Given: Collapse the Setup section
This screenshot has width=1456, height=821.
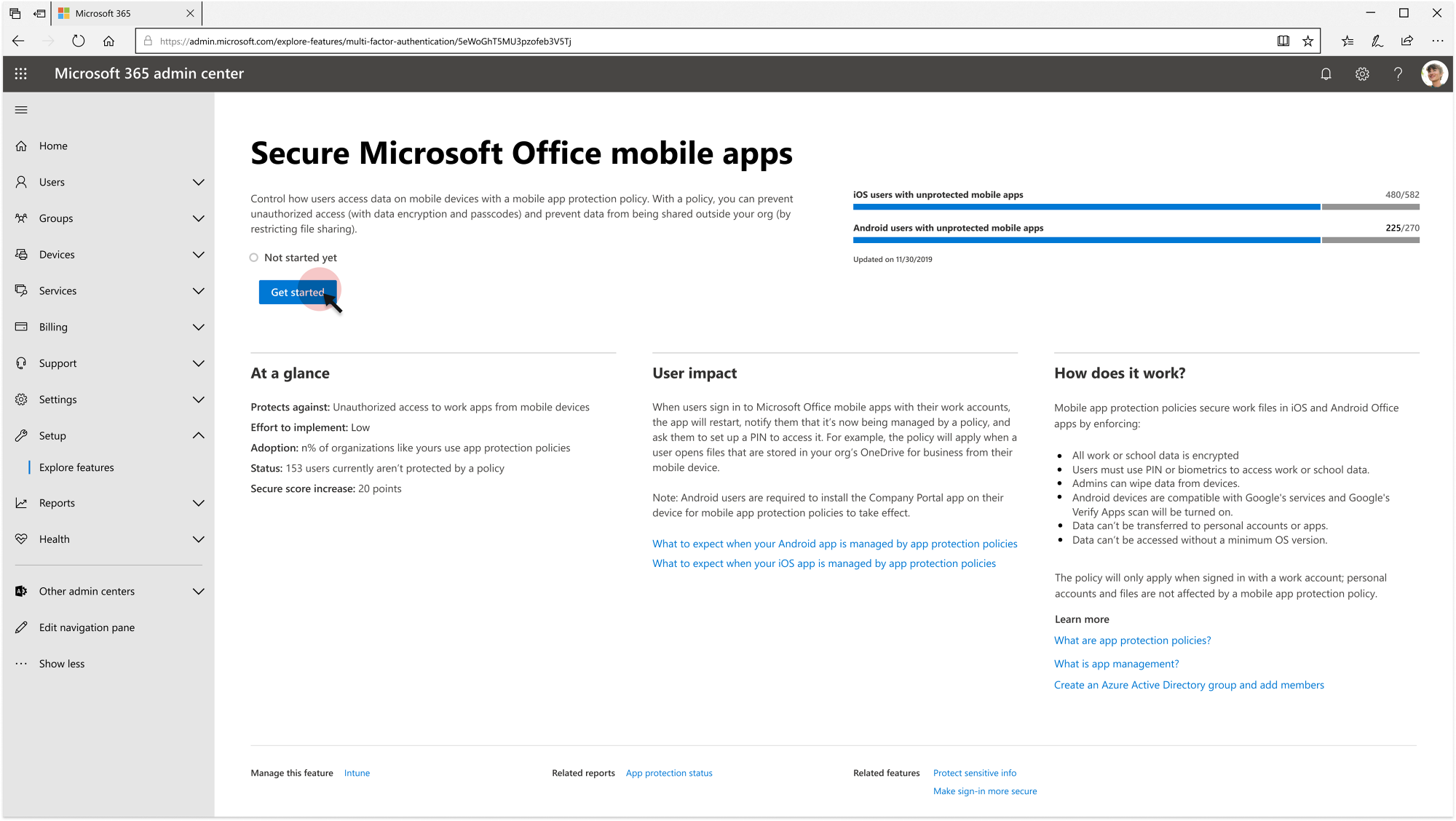Looking at the screenshot, I should coord(198,435).
